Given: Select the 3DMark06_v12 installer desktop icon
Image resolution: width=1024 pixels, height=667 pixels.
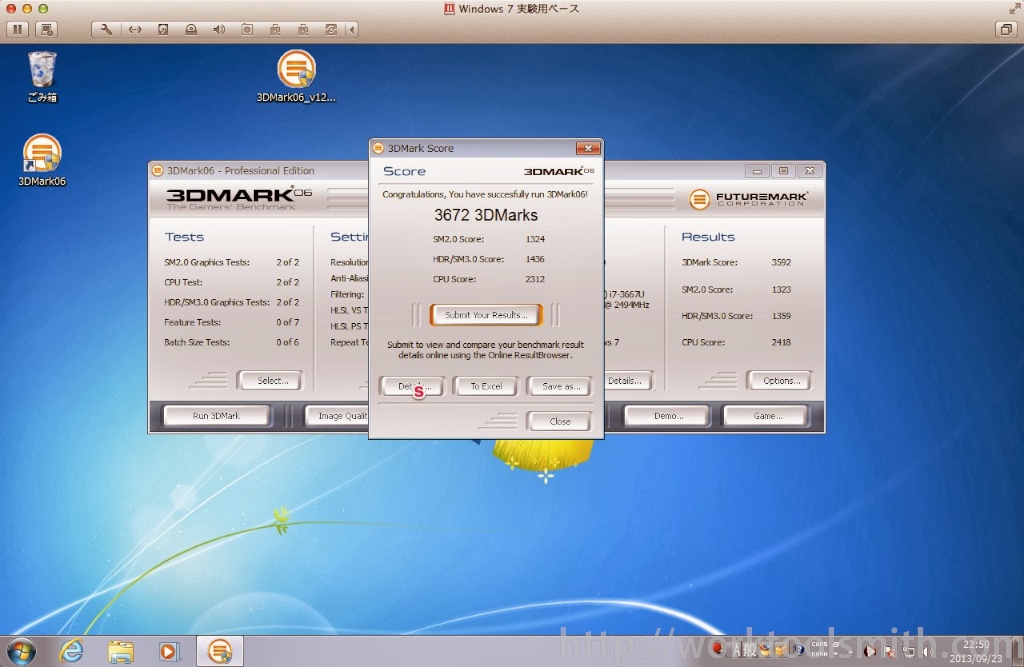Looking at the screenshot, I should pyautogui.click(x=296, y=76).
